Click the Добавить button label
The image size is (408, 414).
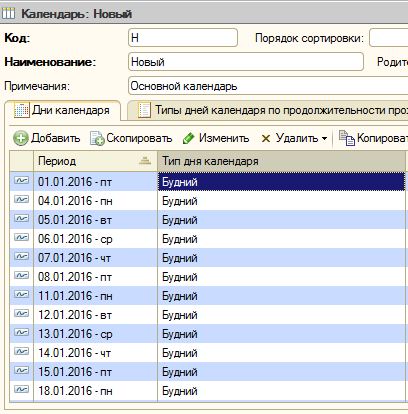56,138
